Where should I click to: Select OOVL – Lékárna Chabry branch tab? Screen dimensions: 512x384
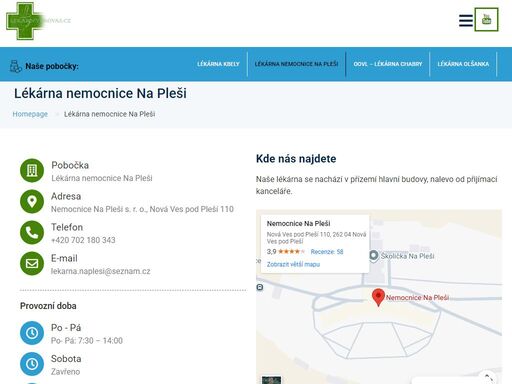tap(388, 64)
